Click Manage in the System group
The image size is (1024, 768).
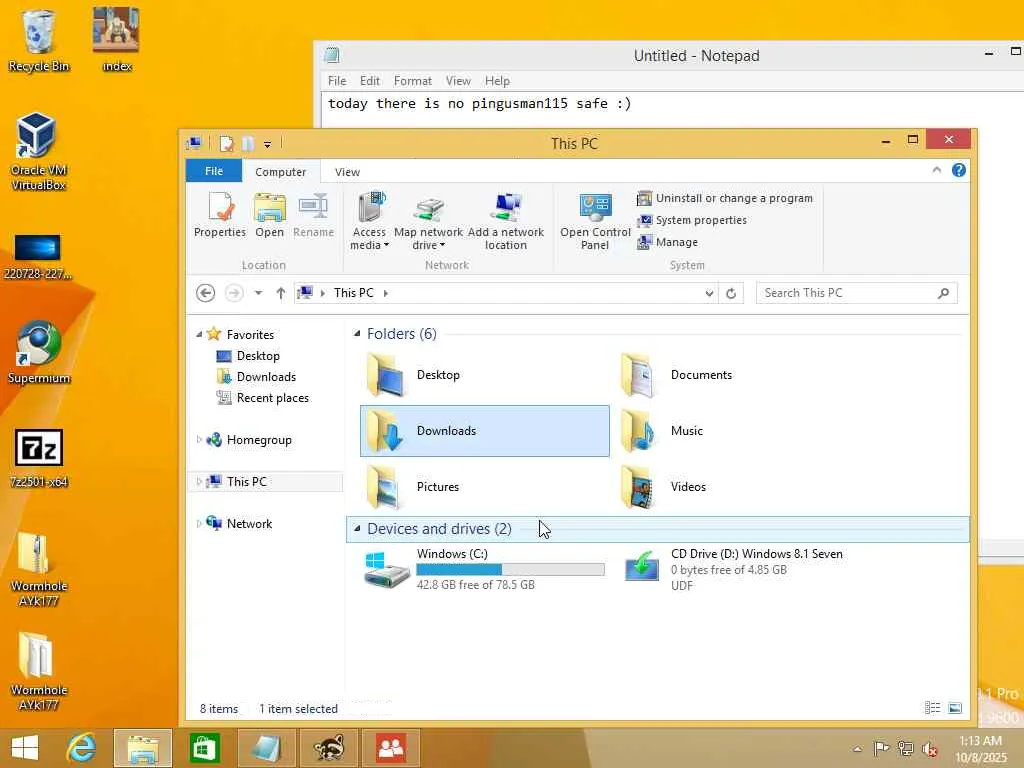point(667,242)
